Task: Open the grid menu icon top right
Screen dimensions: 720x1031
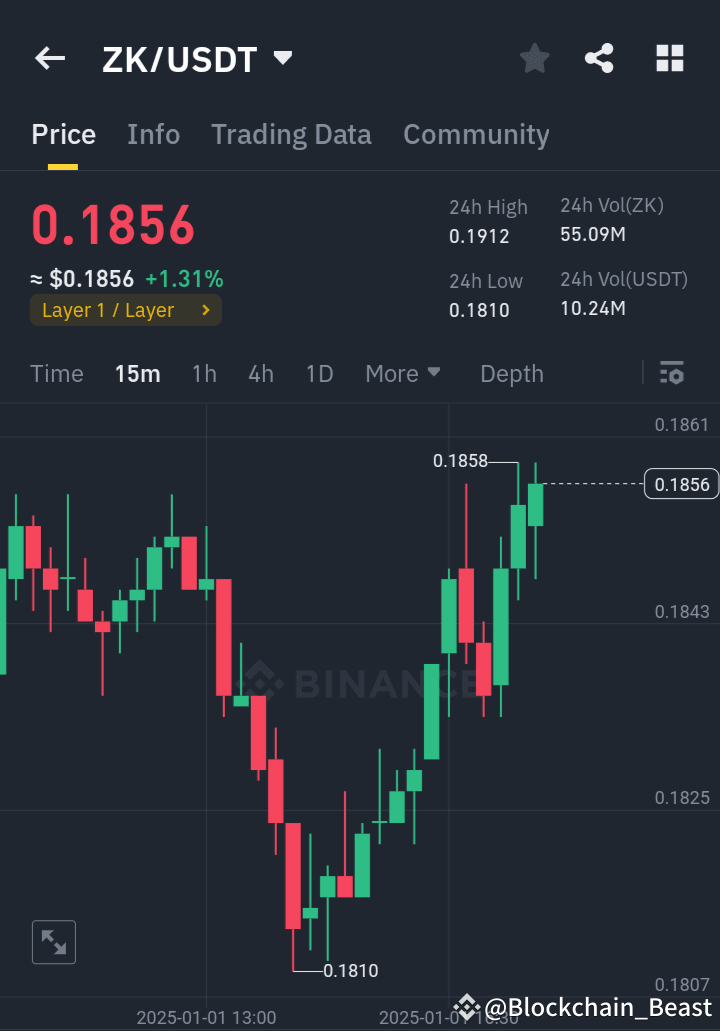Action: pos(669,58)
